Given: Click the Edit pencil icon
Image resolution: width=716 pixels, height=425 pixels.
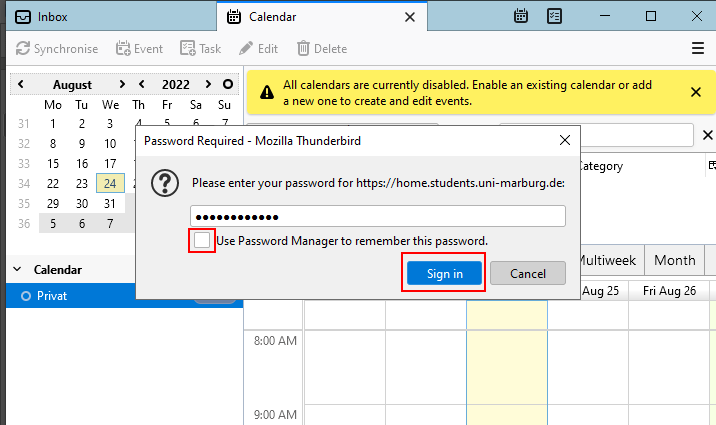Looking at the screenshot, I should pos(246,48).
